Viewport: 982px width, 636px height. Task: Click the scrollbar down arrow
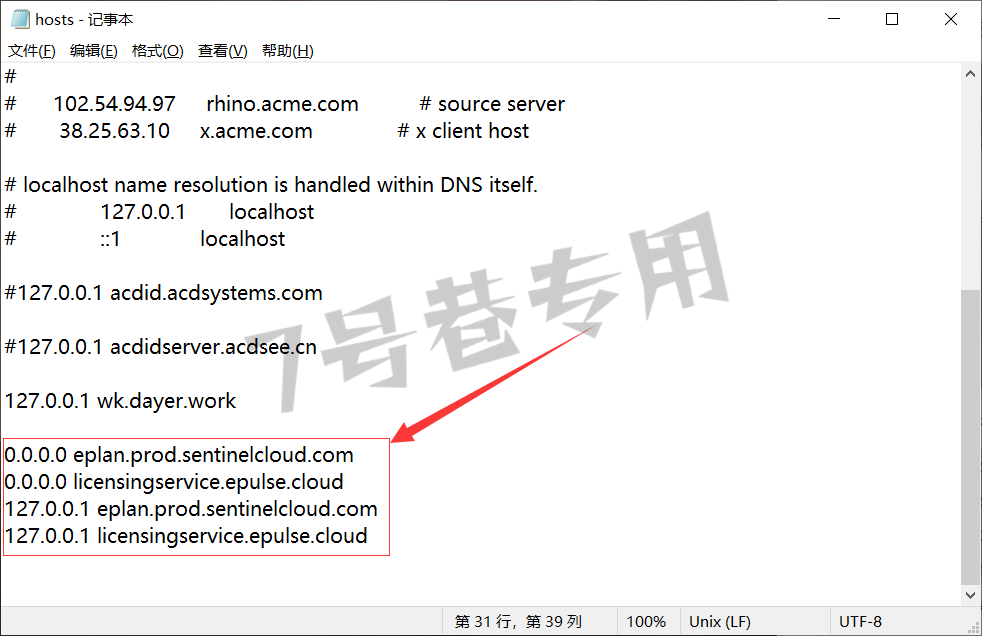(x=970, y=595)
